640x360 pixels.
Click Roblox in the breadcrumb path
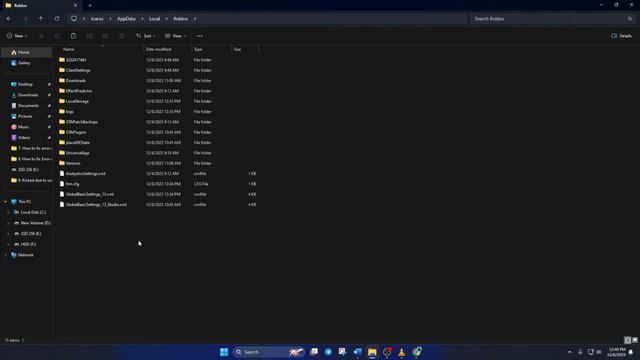coord(180,19)
